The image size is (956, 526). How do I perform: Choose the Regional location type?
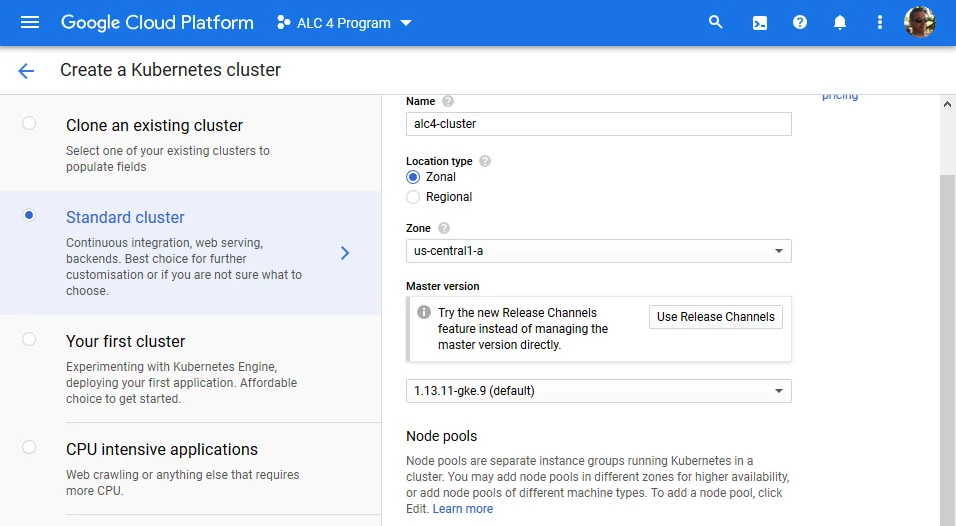[x=413, y=197]
